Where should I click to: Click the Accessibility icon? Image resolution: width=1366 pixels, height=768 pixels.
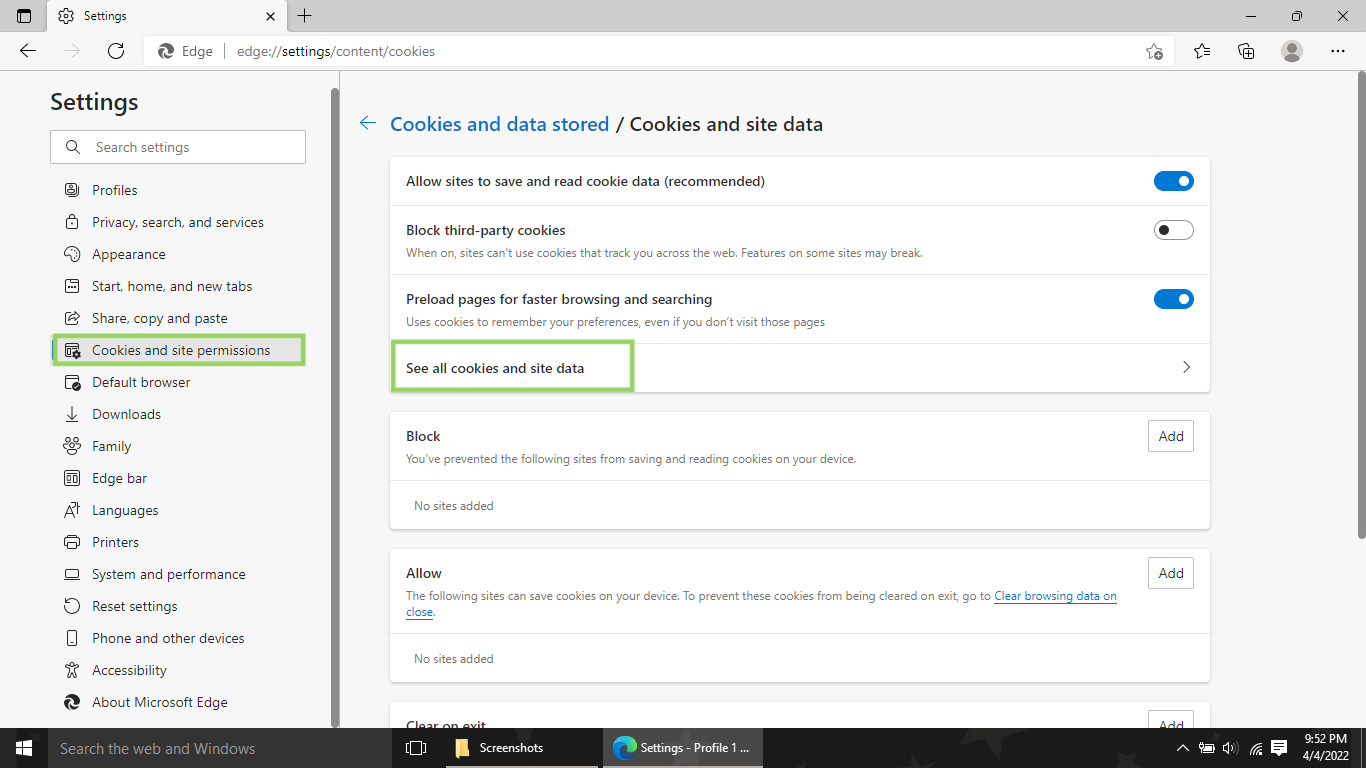pyautogui.click(x=72, y=670)
